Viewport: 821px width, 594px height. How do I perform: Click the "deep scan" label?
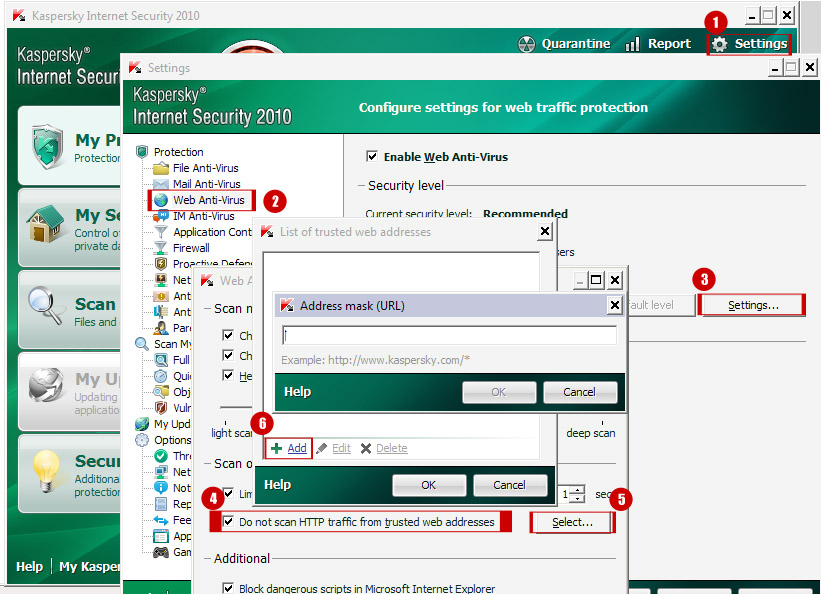tap(591, 433)
